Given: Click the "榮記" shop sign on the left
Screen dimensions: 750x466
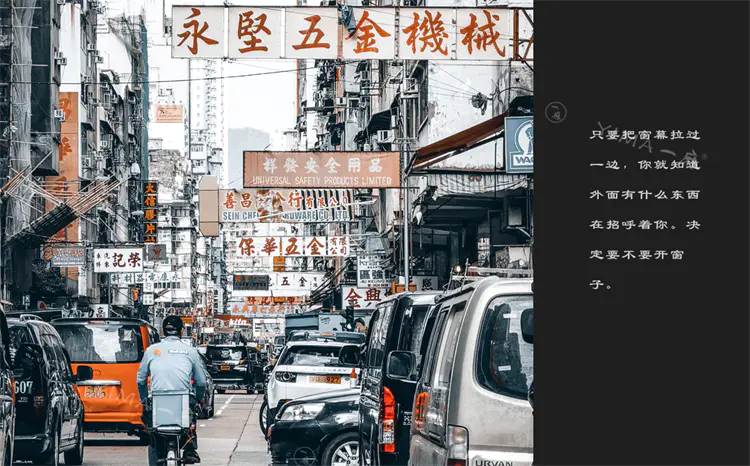Looking at the screenshot, I should 118,260.
